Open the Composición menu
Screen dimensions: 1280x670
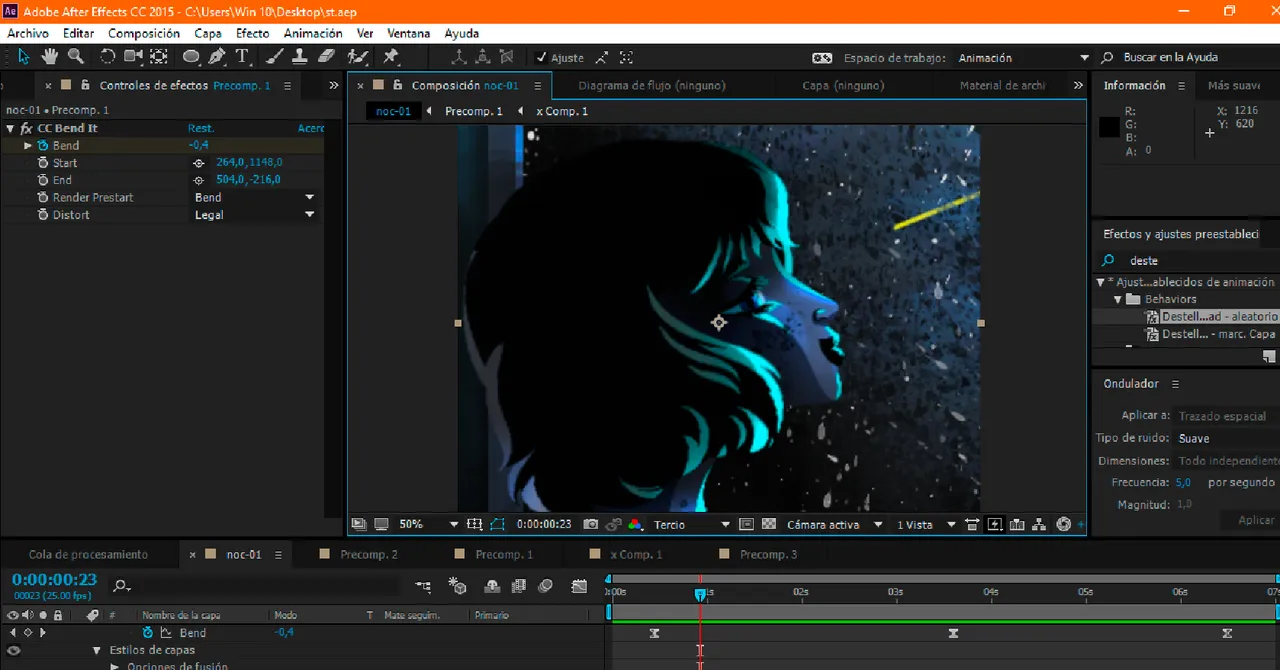[144, 33]
